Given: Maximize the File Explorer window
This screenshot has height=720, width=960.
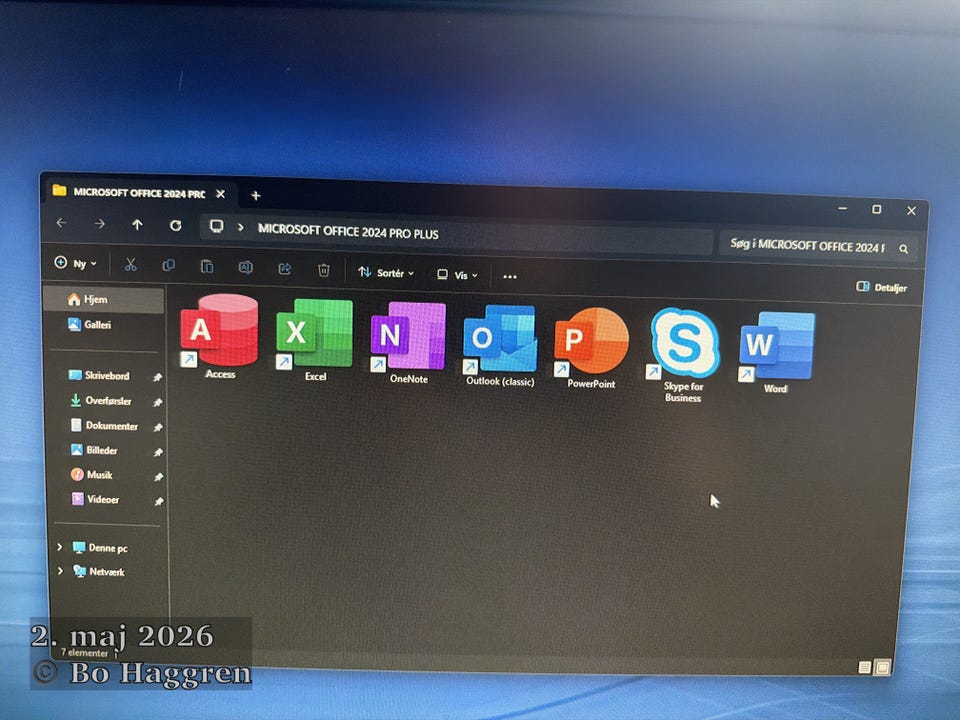Looking at the screenshot, I should coord(877,209).
